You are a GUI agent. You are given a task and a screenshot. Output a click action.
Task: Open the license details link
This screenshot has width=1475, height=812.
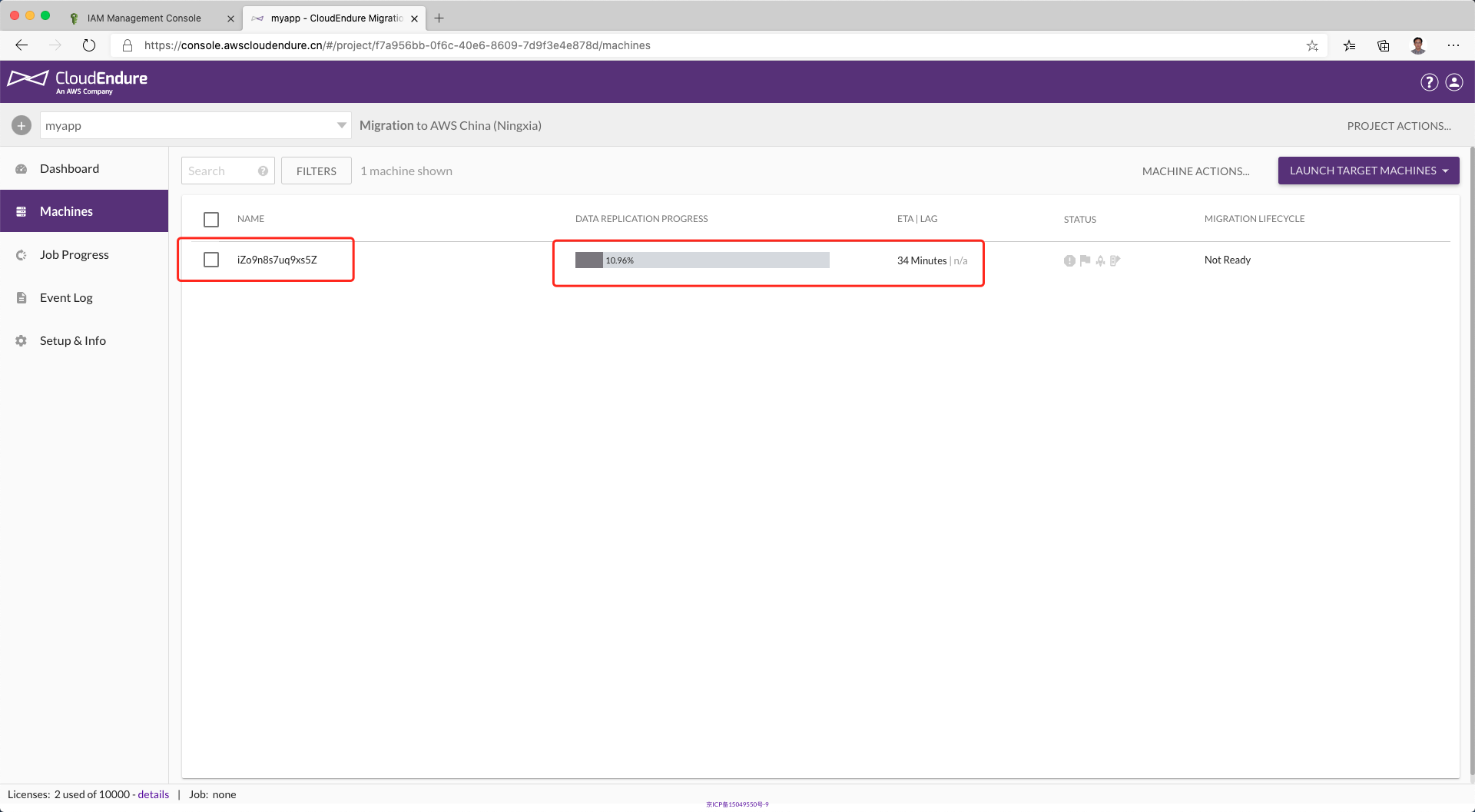tap(153, 794)
